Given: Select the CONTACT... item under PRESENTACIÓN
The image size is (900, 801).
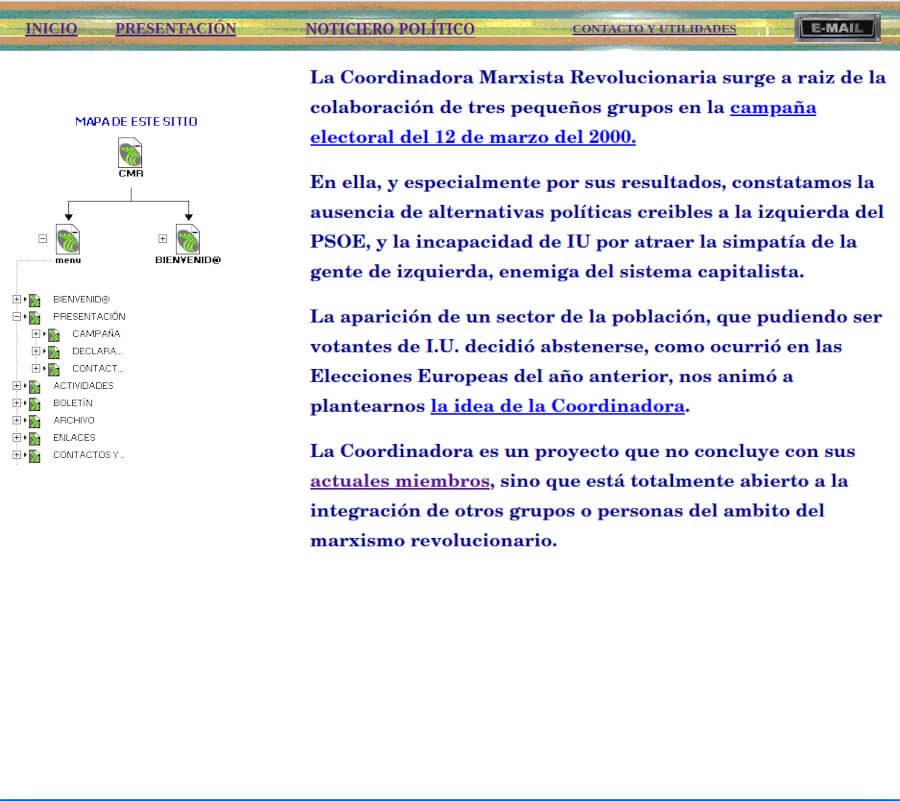Looking at the screenshot, I should [96, 369].
